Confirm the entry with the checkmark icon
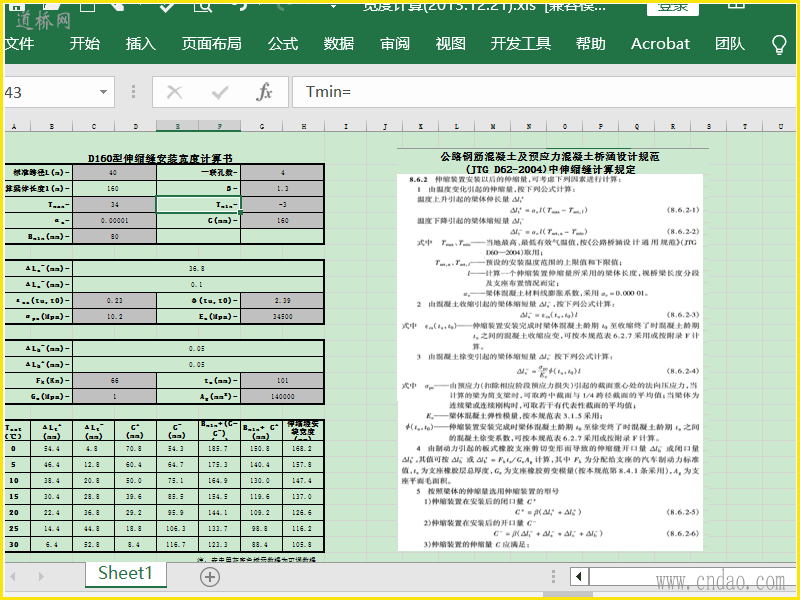 (x=220, y=92)
